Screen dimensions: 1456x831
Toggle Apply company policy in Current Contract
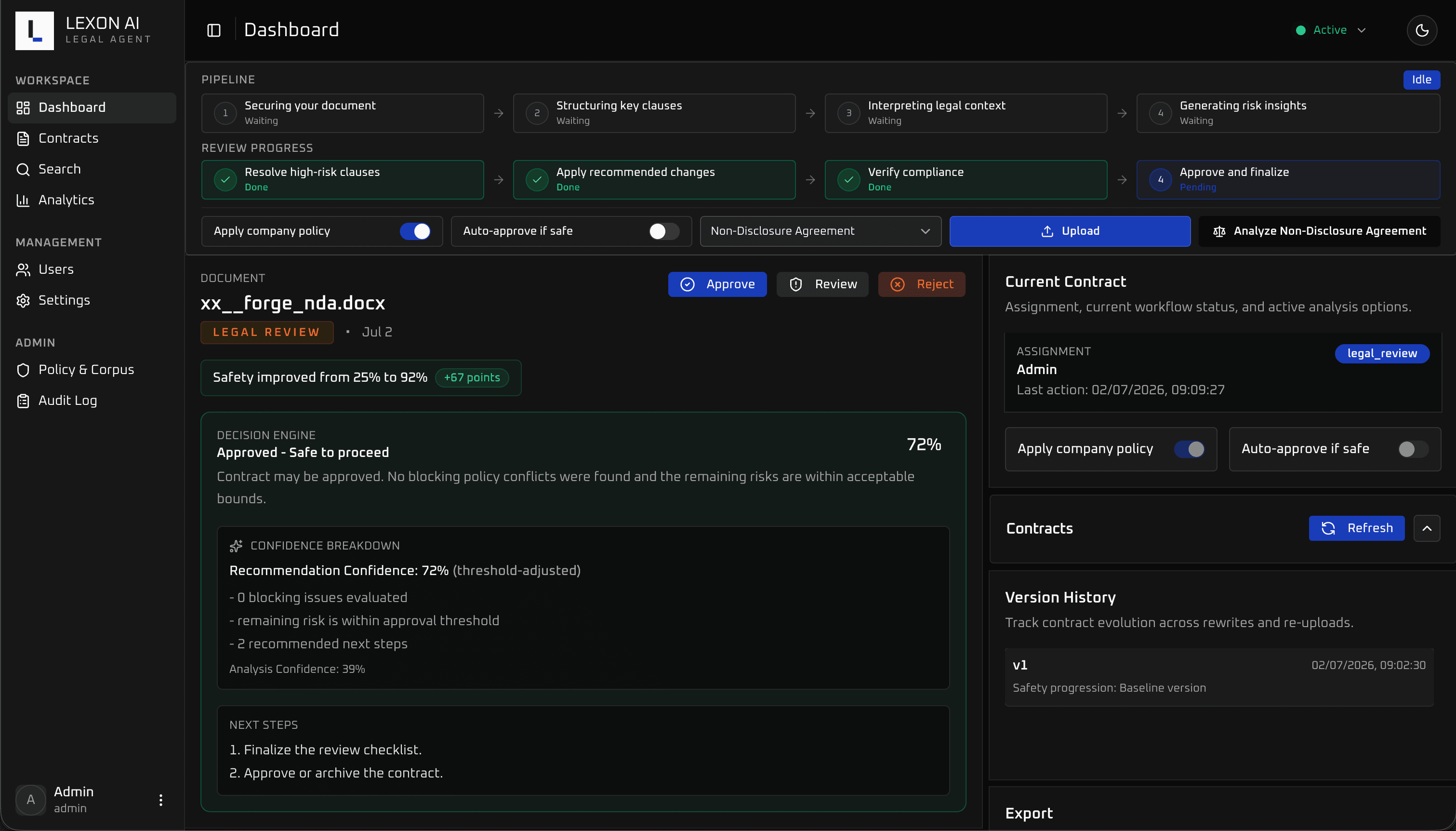[1189, 449]
